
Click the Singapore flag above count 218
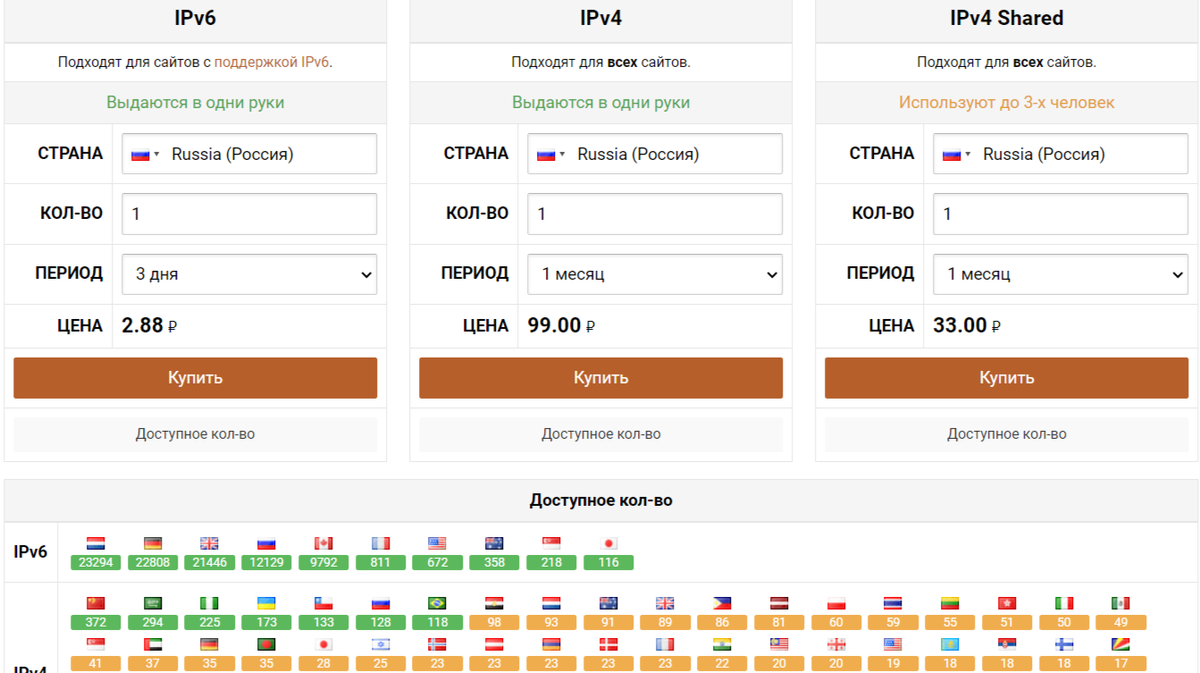551,544
